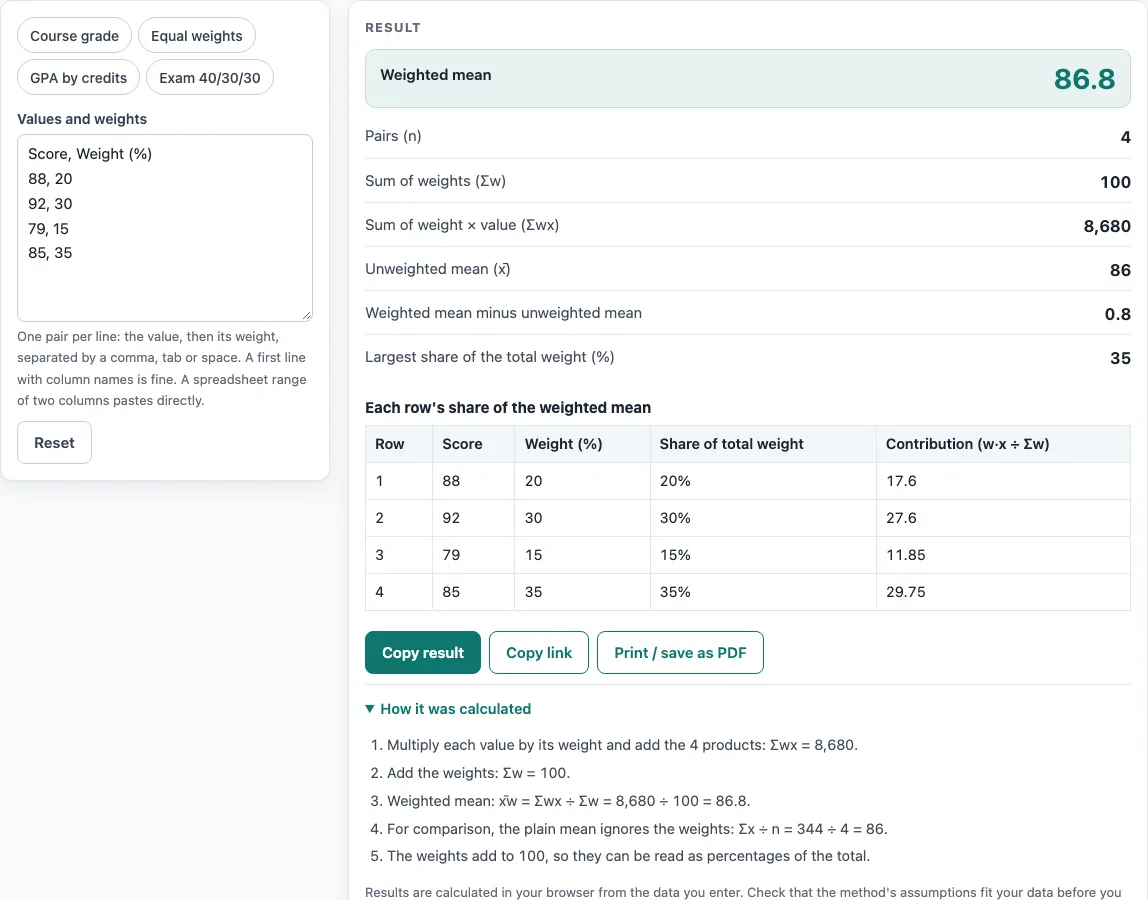Image resolution: width=1148 pixels, height=900 pixels.
Task: Click the Weighted mean minus unweighted mean label
Action: [x=504, y=313]
